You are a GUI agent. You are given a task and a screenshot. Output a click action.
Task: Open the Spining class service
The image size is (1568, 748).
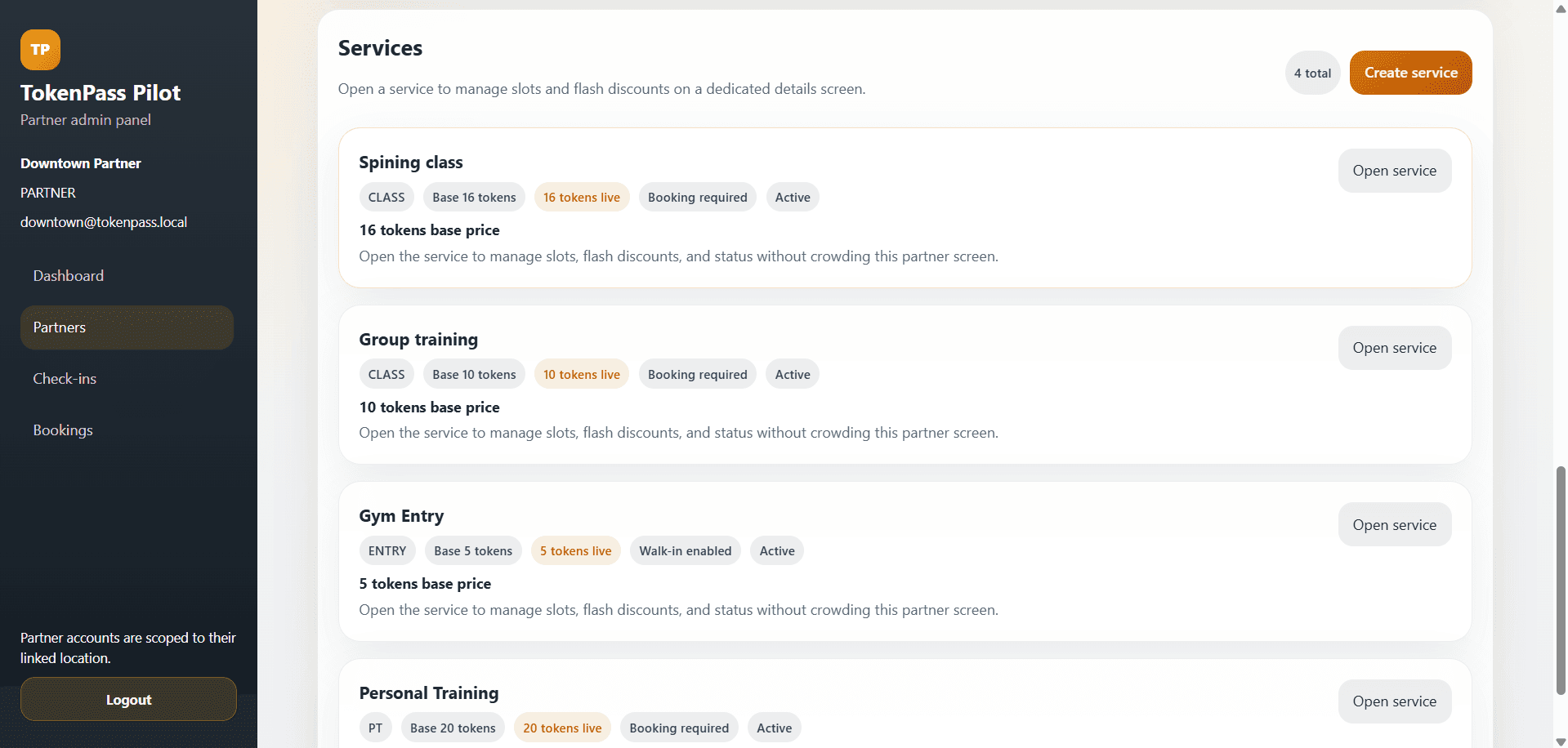pos(1394,170)
